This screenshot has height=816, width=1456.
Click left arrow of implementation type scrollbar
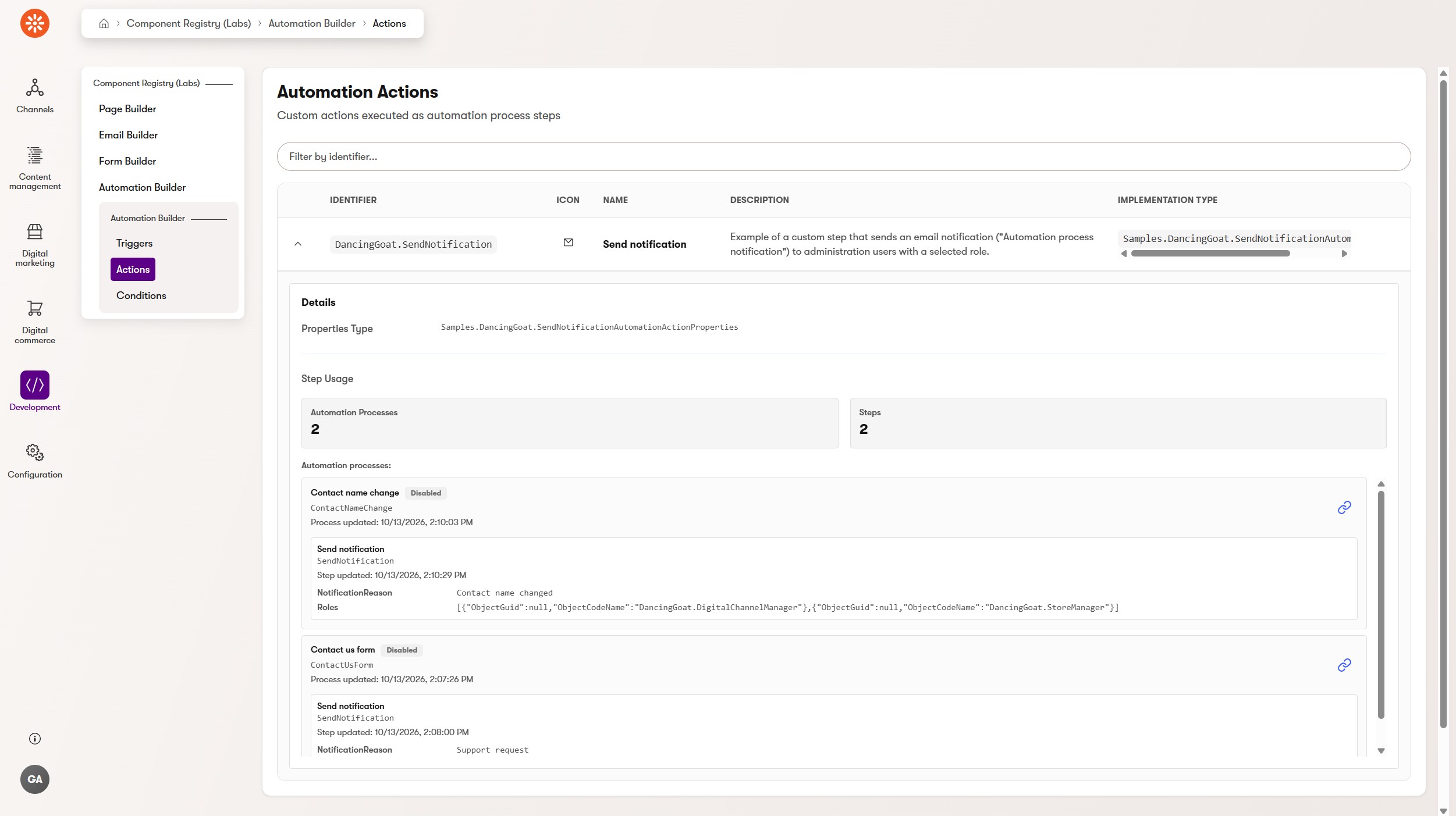coord(1124,254)
